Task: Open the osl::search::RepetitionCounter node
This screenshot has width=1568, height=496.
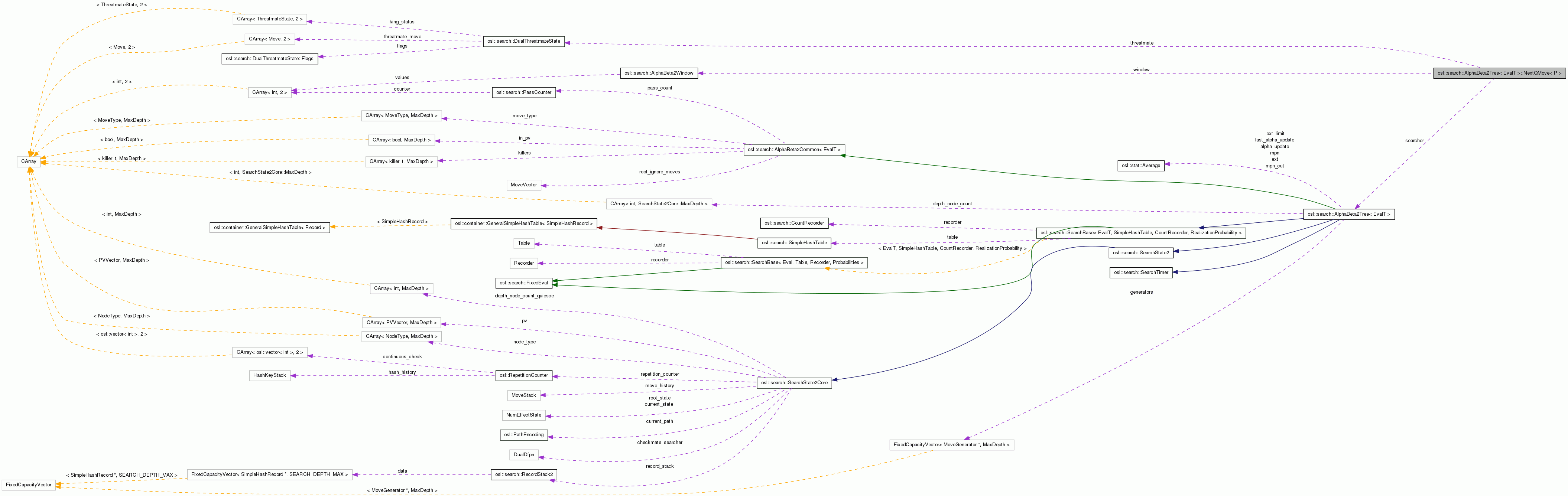Action: click(x=523, y=375)
